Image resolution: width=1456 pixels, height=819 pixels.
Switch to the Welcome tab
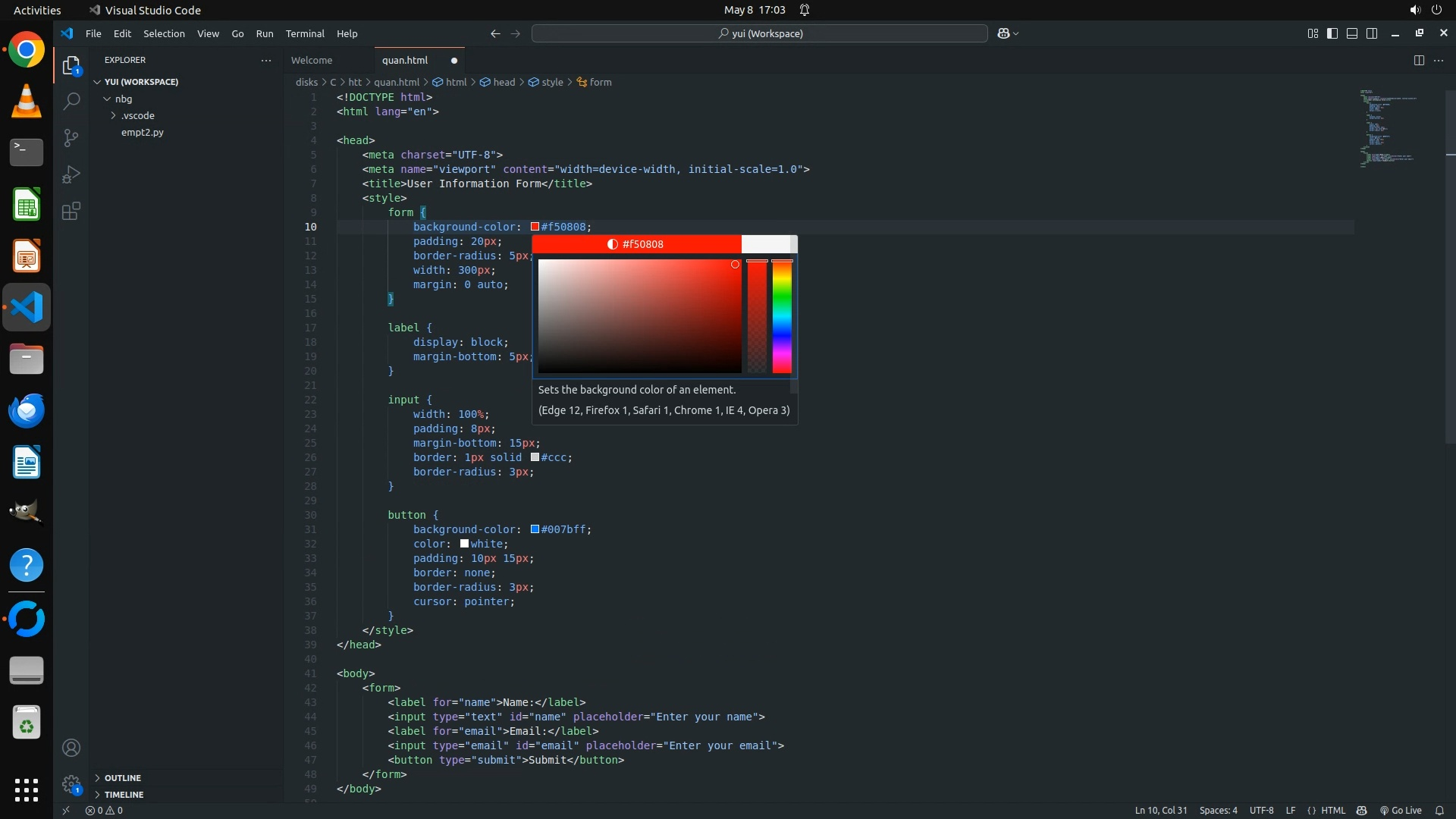coord(312,60)
